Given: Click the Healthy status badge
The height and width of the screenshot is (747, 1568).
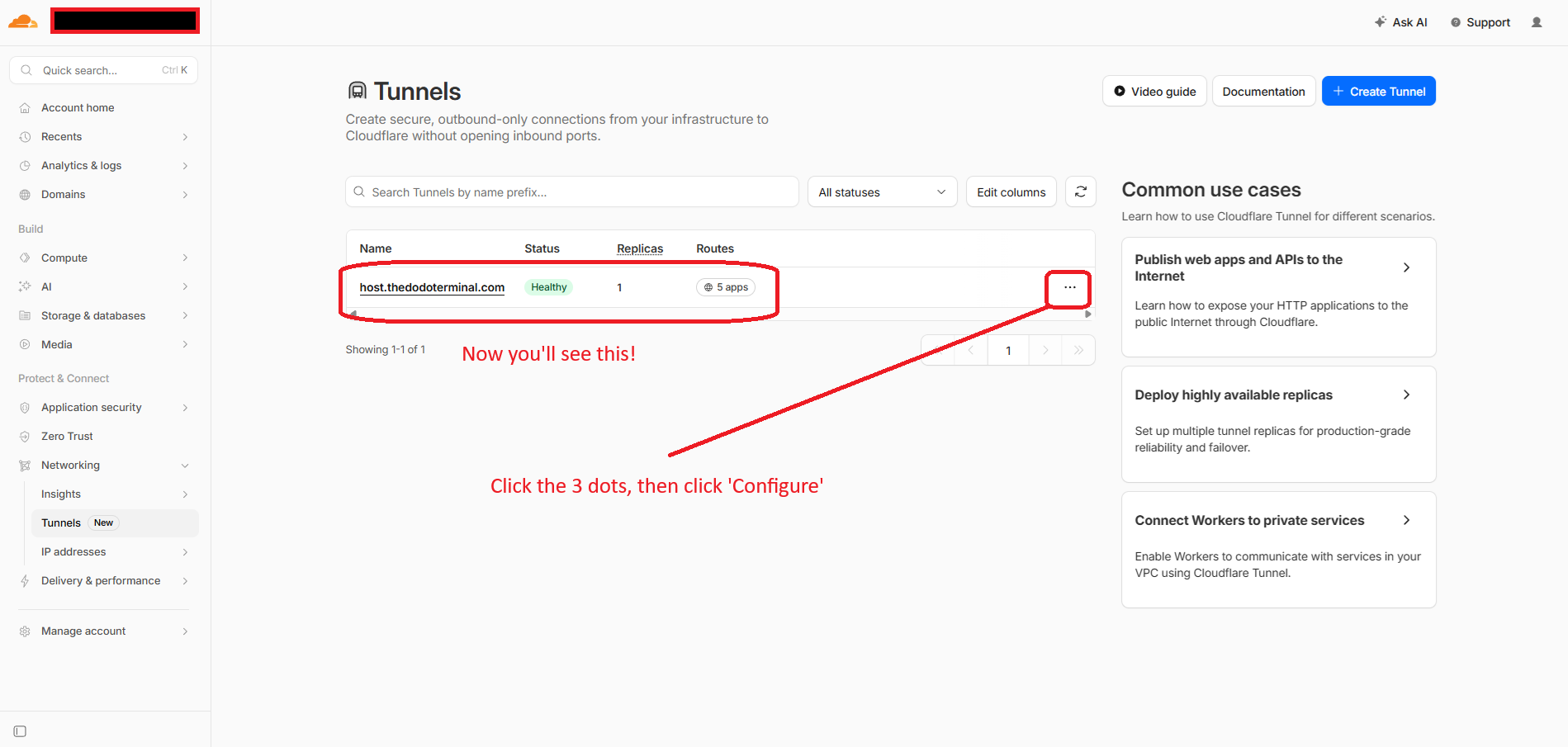Looking at the screenshot, I should (x=549, y=287).
